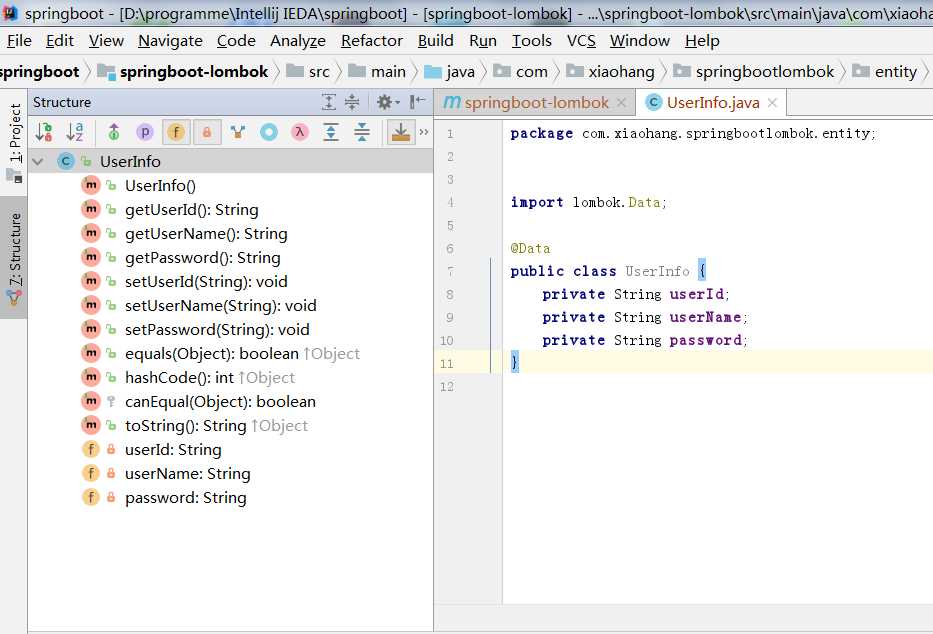Toggle Autoscroll from Source button
The width and height of the screenshot is (933, 634).
click(x=400, y=132)
